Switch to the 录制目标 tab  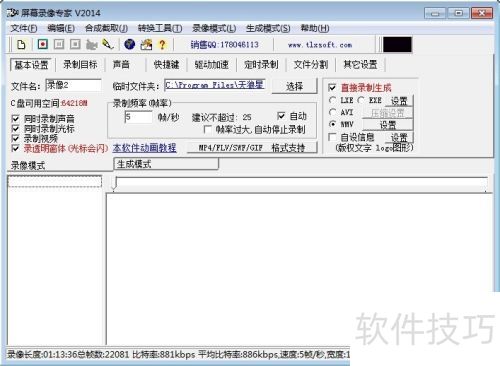[x=80, y=64]
